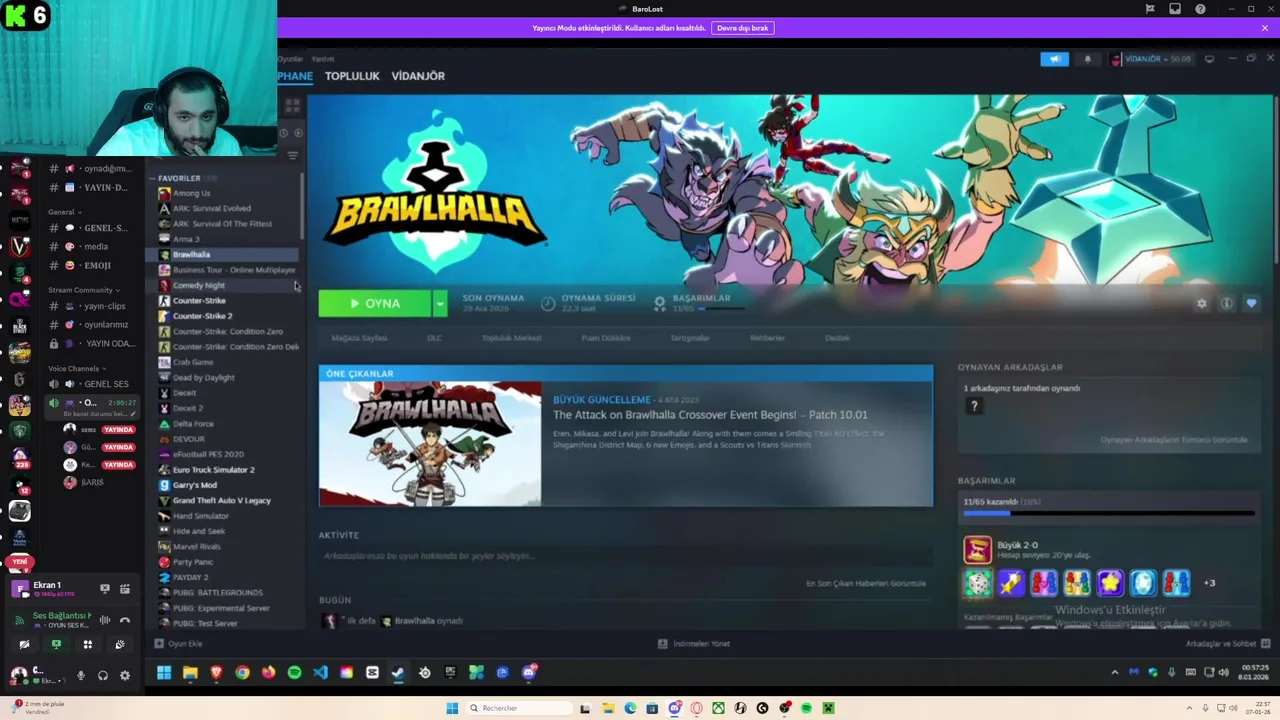Toggle Discord screen share button
Screen dimensions: 1280x720
point(56,645)
